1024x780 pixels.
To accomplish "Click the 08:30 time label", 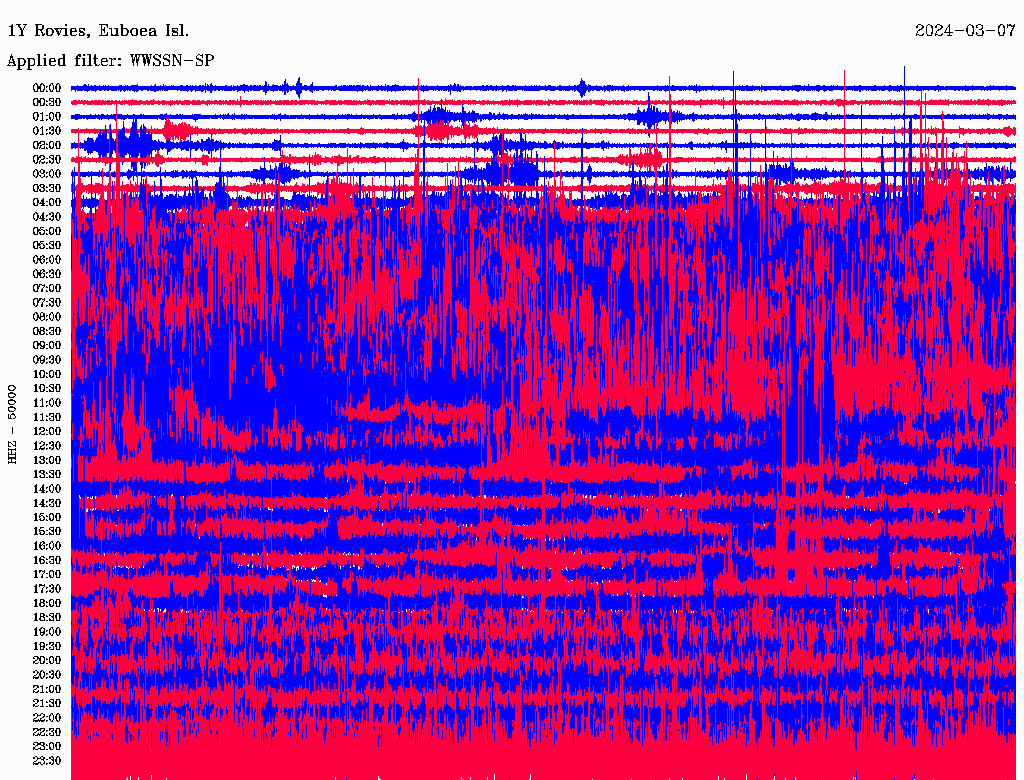I will (47, 331).
